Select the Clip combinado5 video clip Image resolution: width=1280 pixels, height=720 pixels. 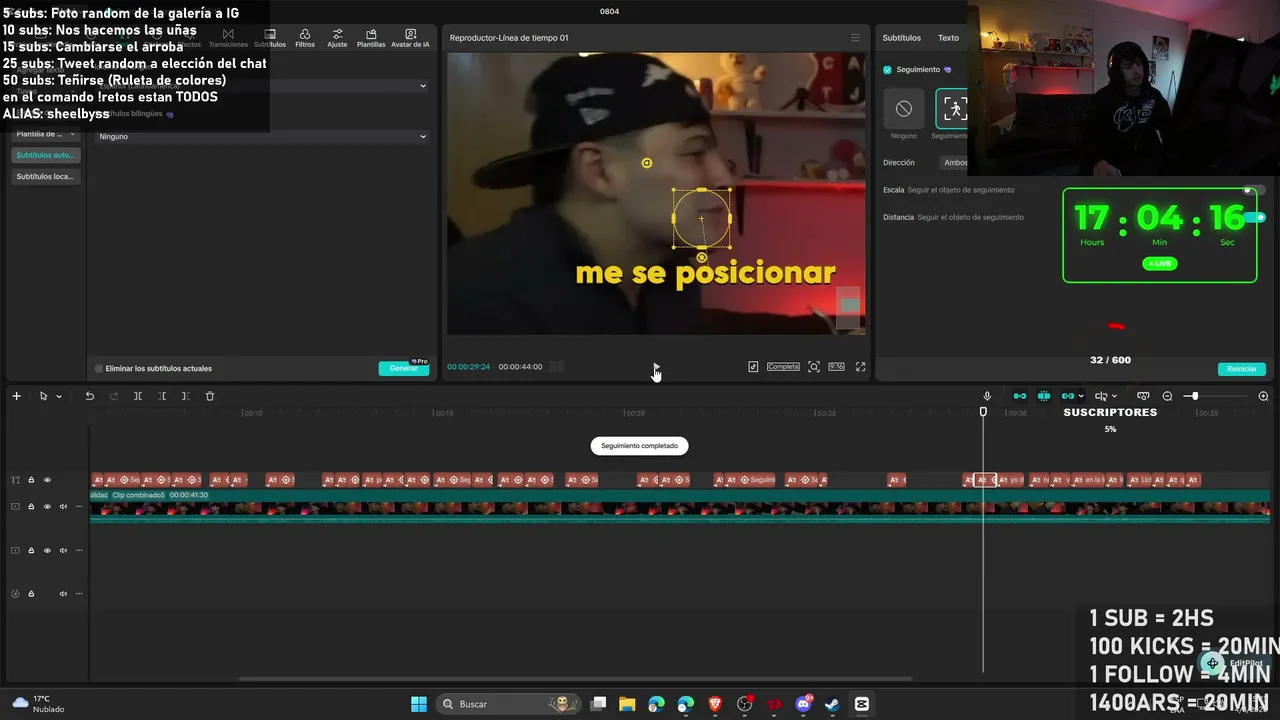680,508
